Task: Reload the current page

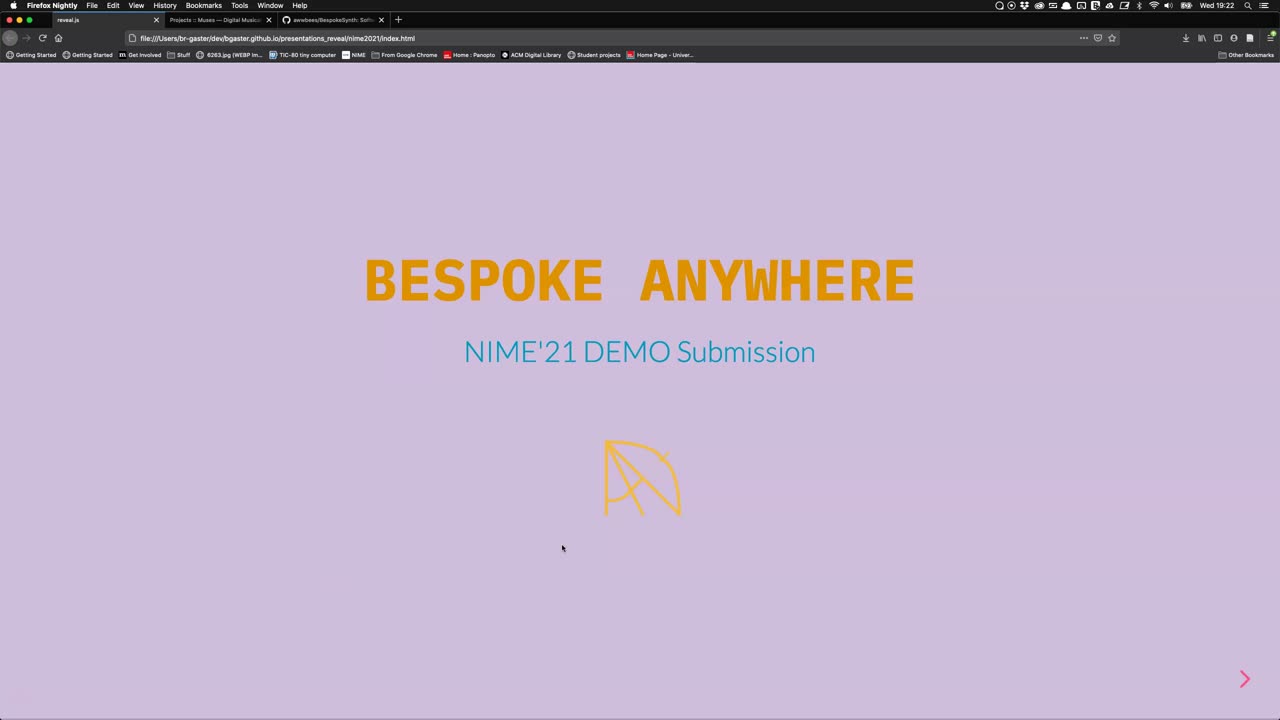Action: click(42, 38)
